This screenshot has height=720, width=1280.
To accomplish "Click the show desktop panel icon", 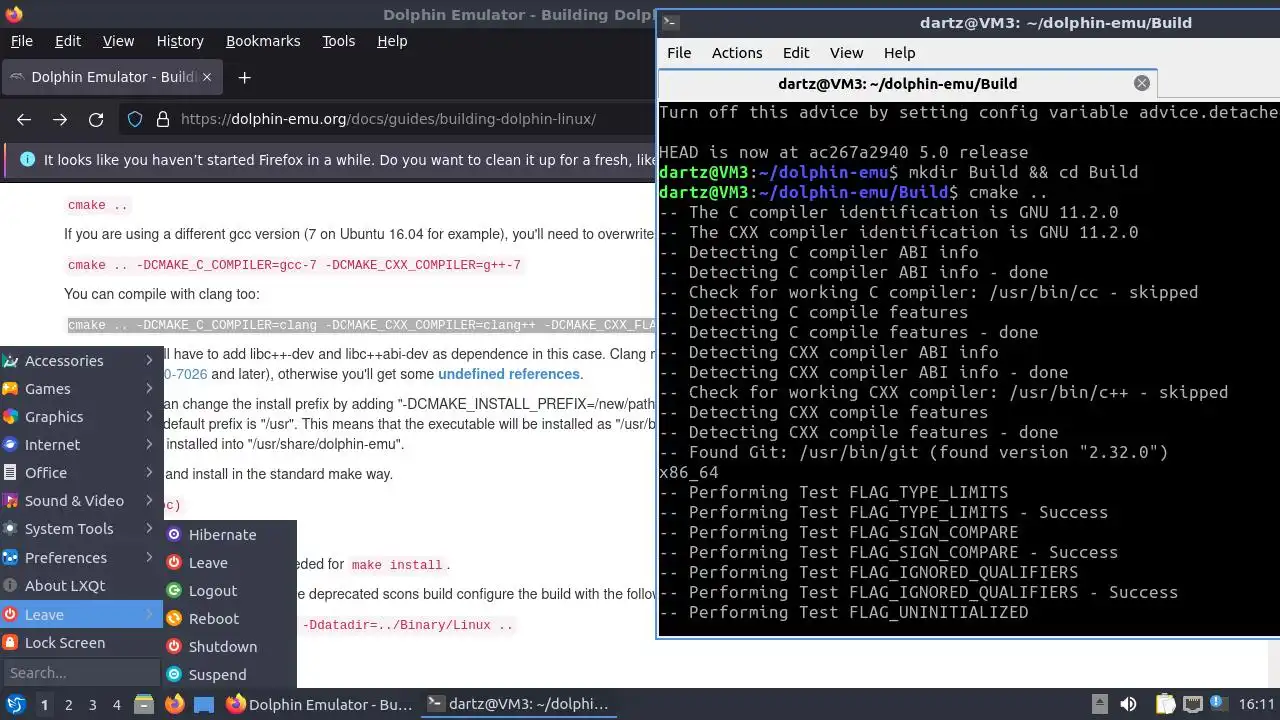I will (x=204, y=704).
